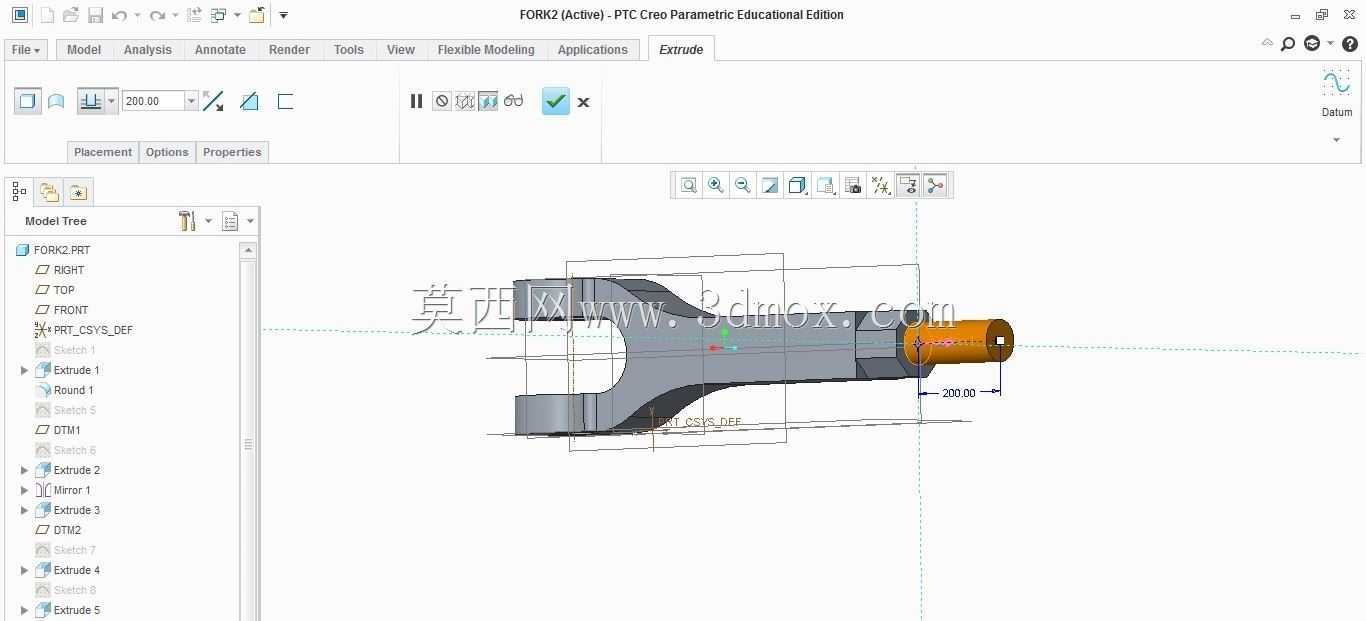The image size is (1366, 621).
Task: Click the Repaint icon
Action: click(x=770, y=185)
